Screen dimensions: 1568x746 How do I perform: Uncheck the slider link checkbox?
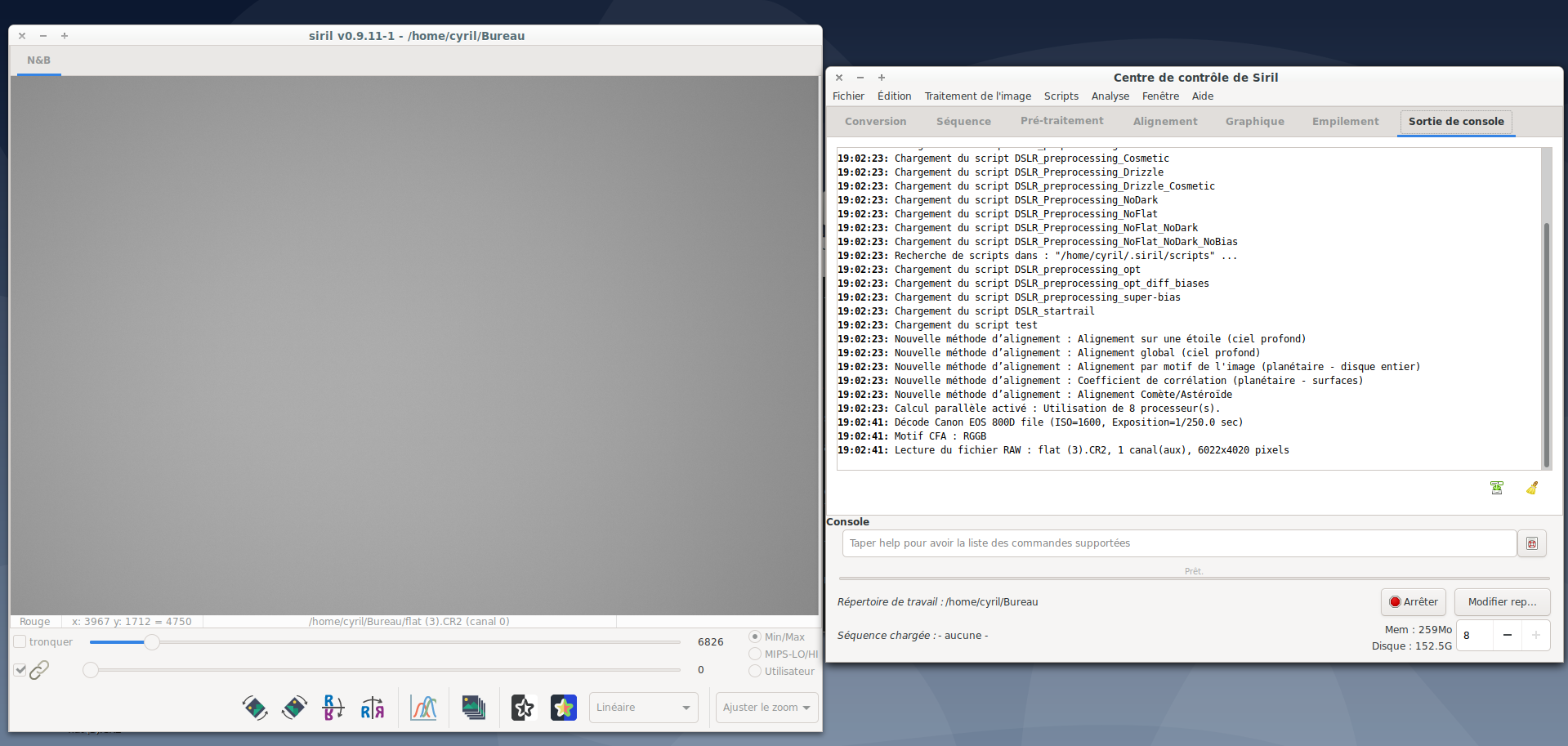tap(20, 670)
